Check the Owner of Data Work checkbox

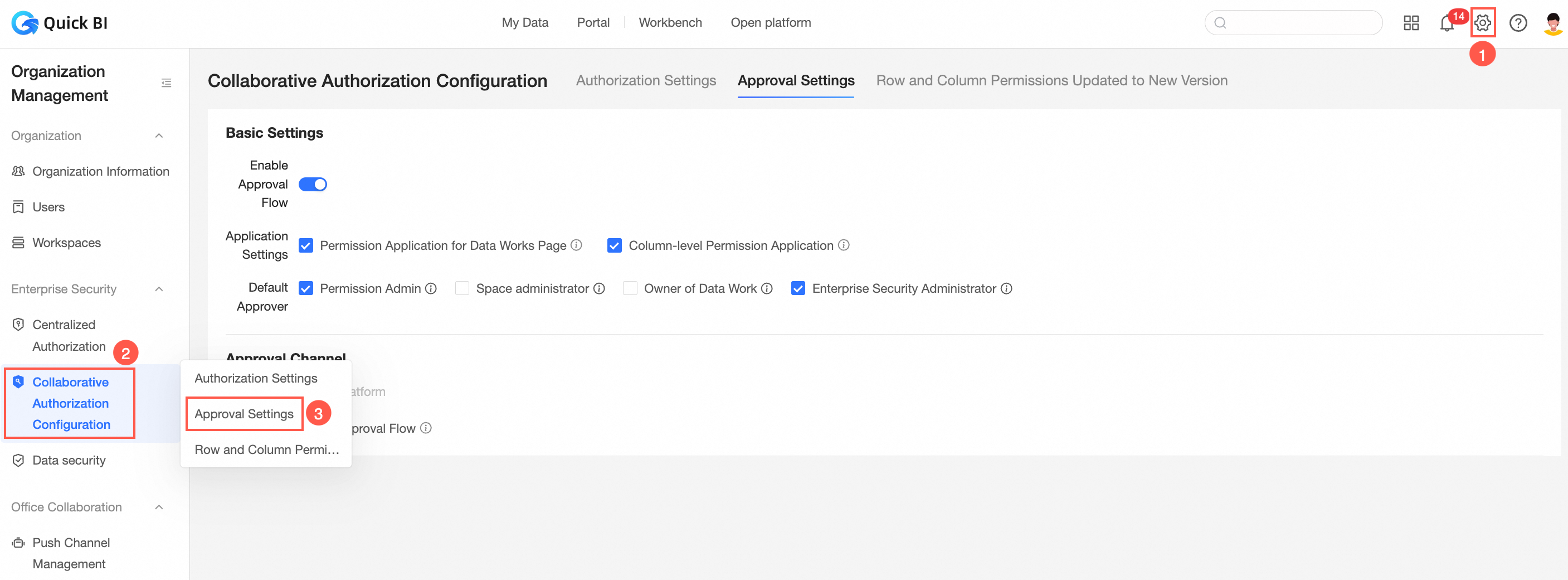[x=630, y=288]
